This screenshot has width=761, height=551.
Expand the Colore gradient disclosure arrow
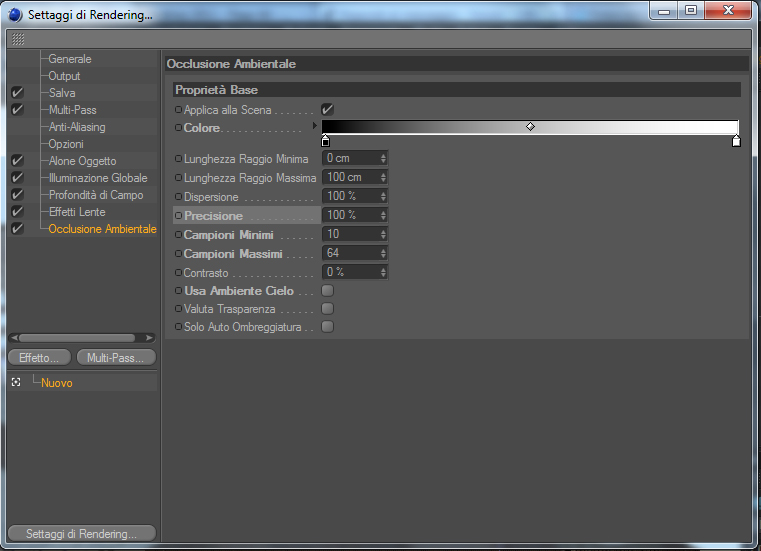(314, 126)
